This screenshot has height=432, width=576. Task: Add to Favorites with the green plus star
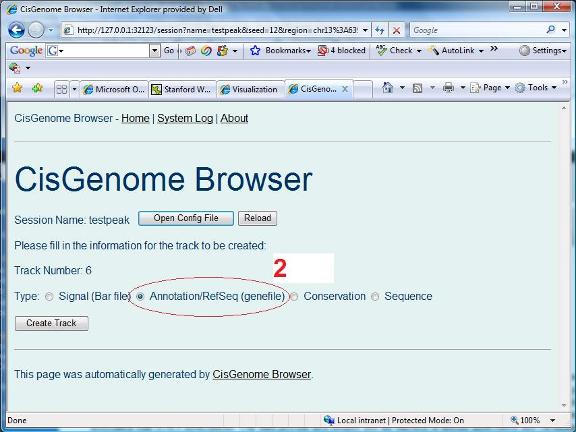coord(37,88)
